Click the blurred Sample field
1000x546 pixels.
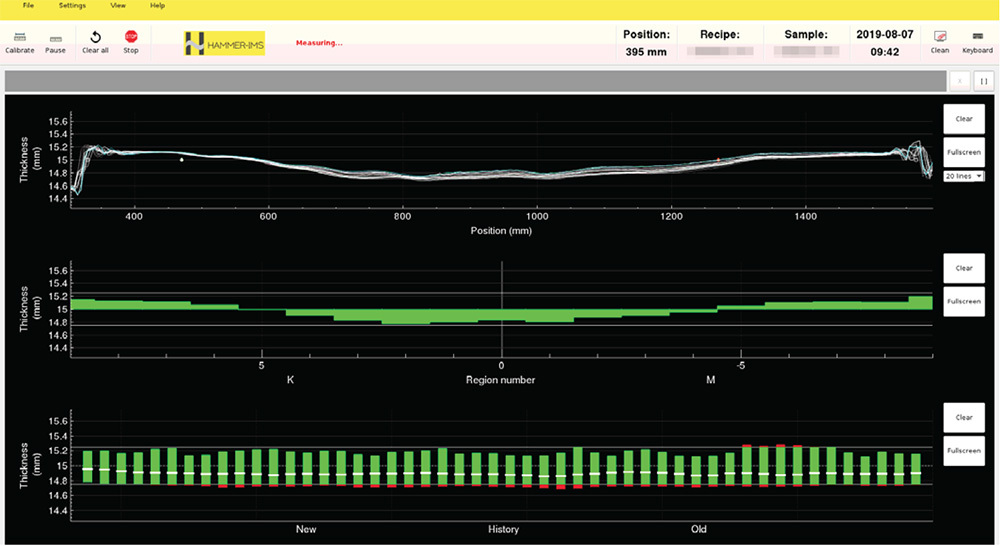806,51
